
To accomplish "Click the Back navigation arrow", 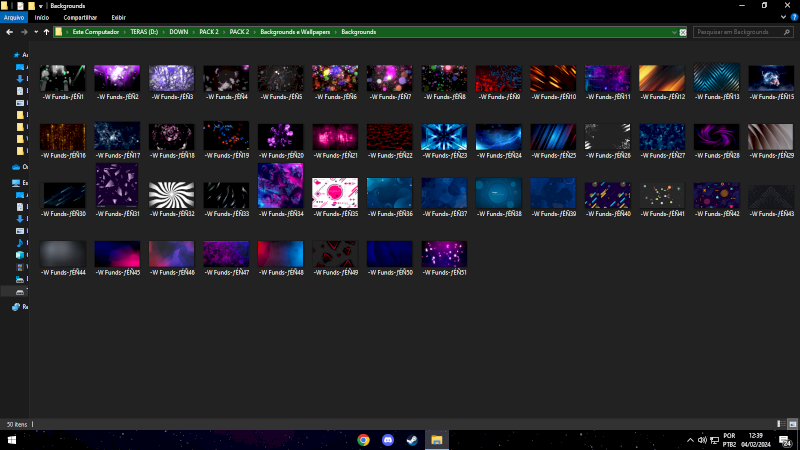I will pyautogui.click(x=10, y=32).
